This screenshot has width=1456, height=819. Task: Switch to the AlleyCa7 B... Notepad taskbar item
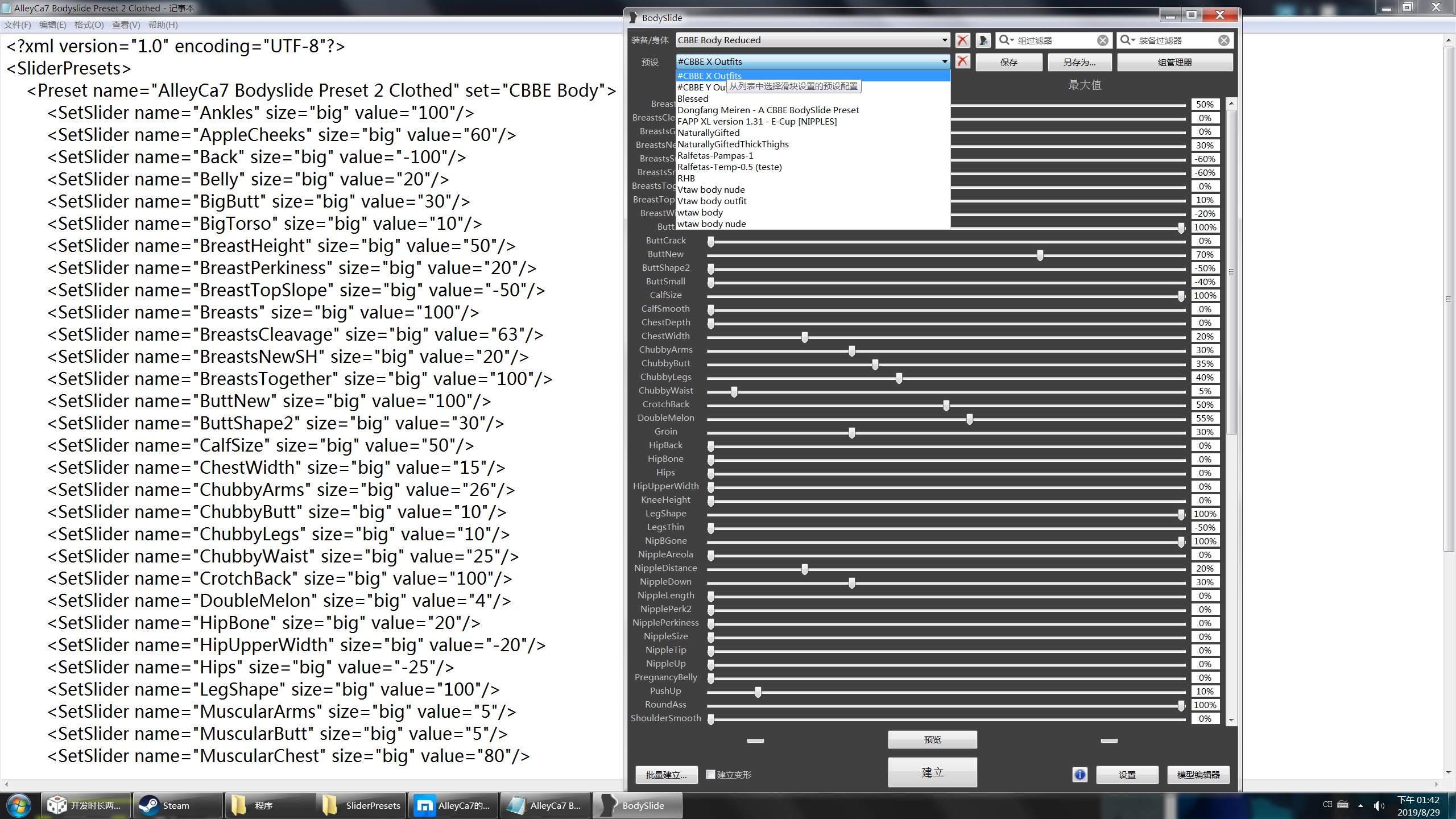[x=546, y=805]
